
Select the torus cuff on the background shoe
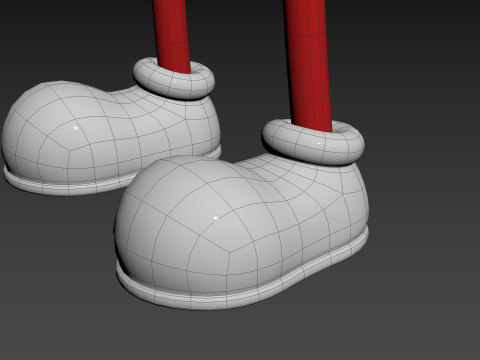(174, 79)
